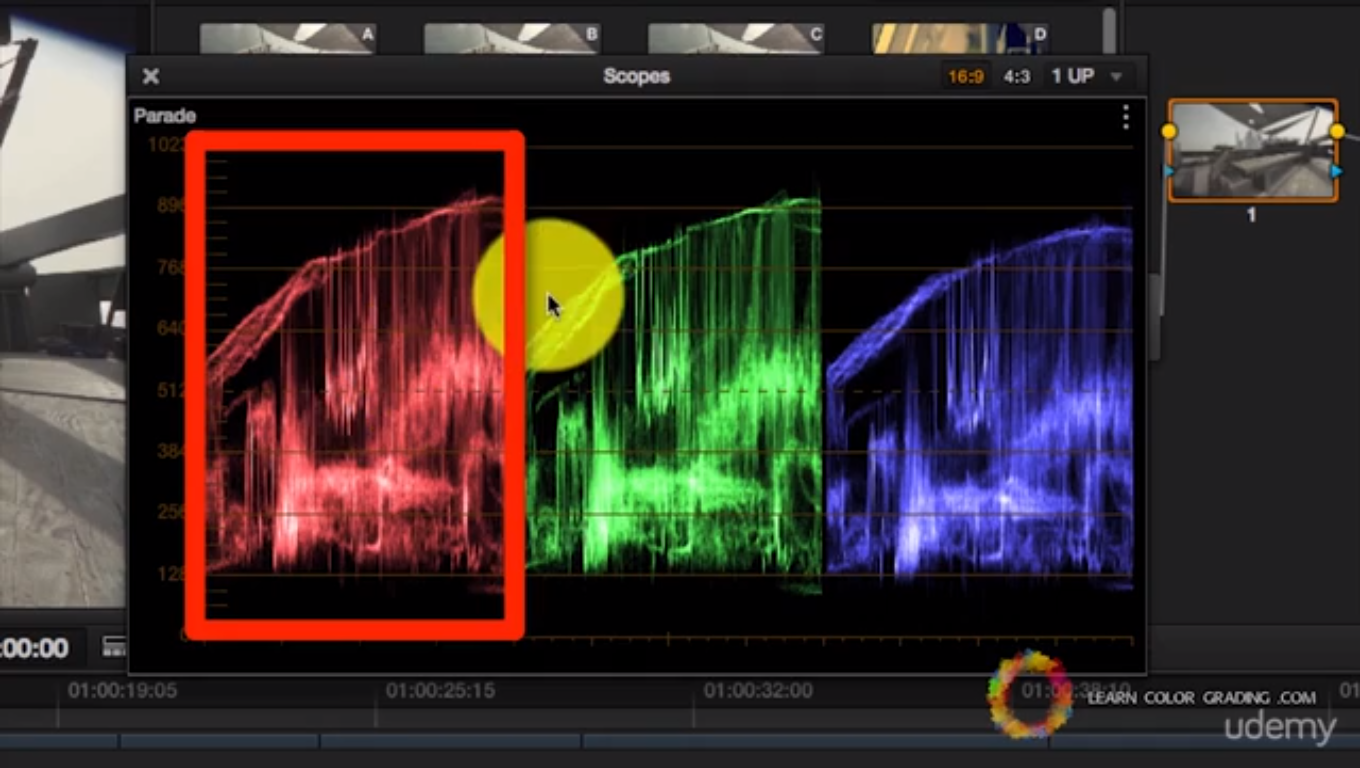This screenshot has width=1360, height=768.
Task: Click node 1's blue key input triangle
Action: 1168,171
